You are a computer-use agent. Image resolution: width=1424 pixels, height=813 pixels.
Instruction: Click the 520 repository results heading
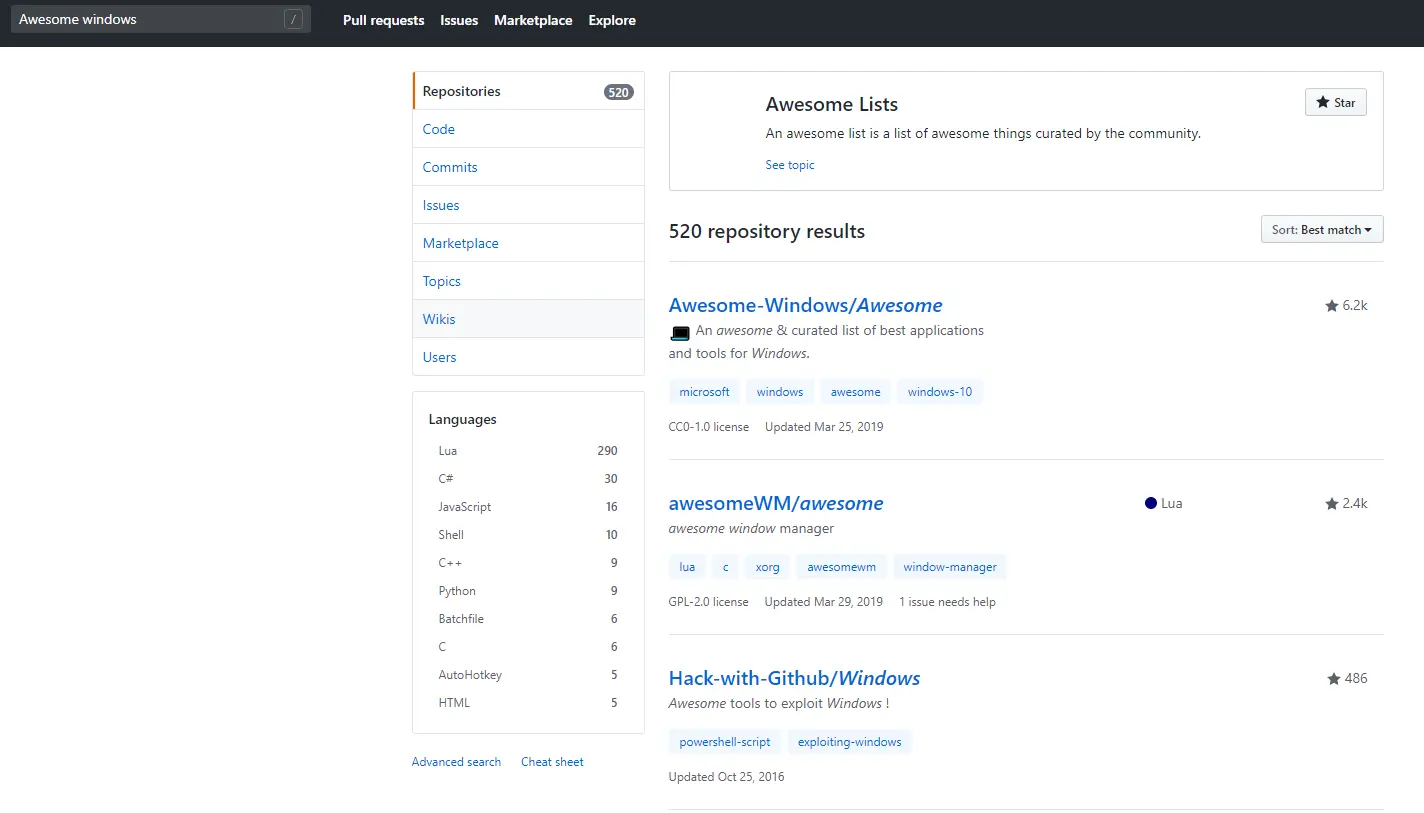[x=767, y=231]
